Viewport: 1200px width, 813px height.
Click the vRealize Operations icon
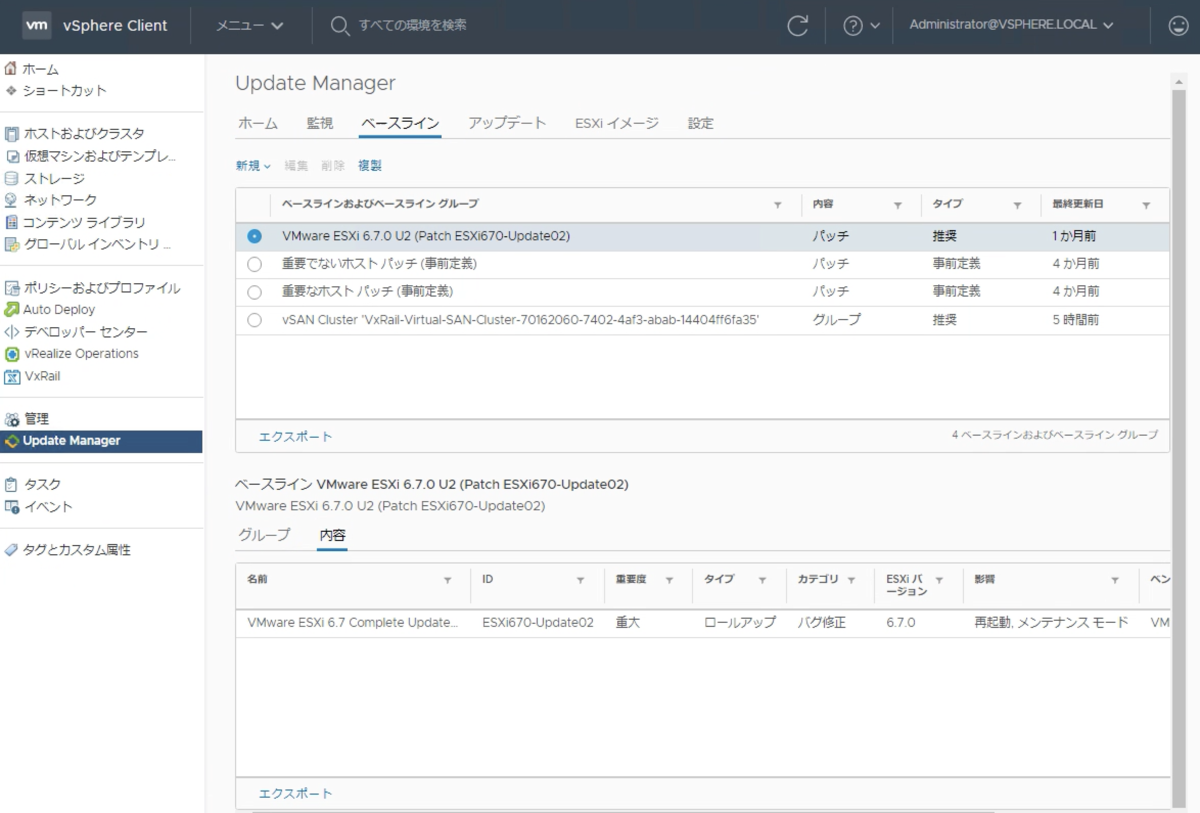coord(12,354)
